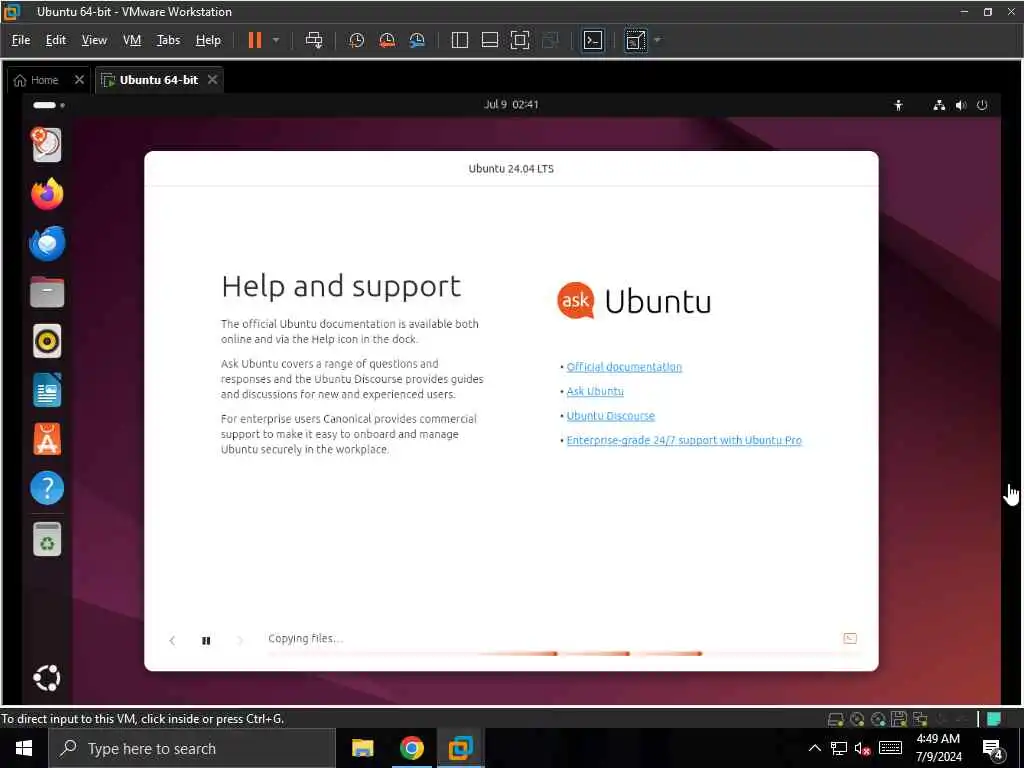1024x768 pixels.
Task: Open the Edit menu
Action: [x=56, y=40]
